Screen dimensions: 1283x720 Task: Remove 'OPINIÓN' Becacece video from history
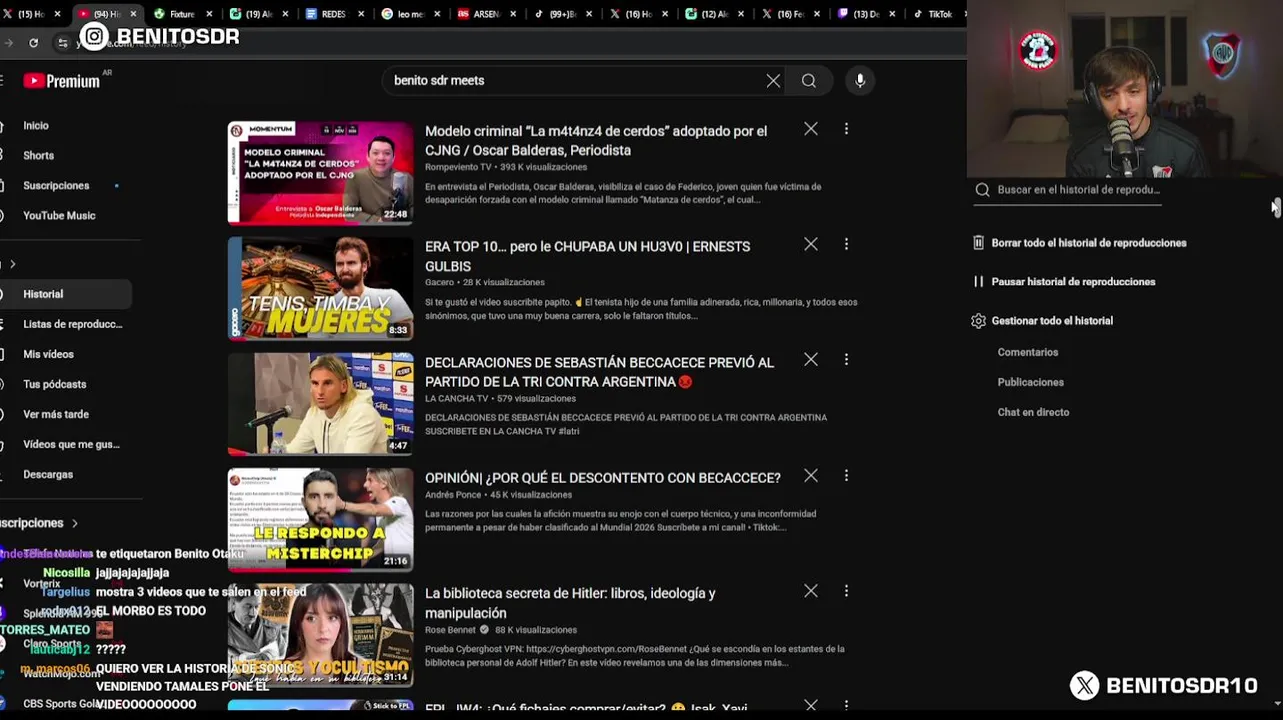point(811,476)
